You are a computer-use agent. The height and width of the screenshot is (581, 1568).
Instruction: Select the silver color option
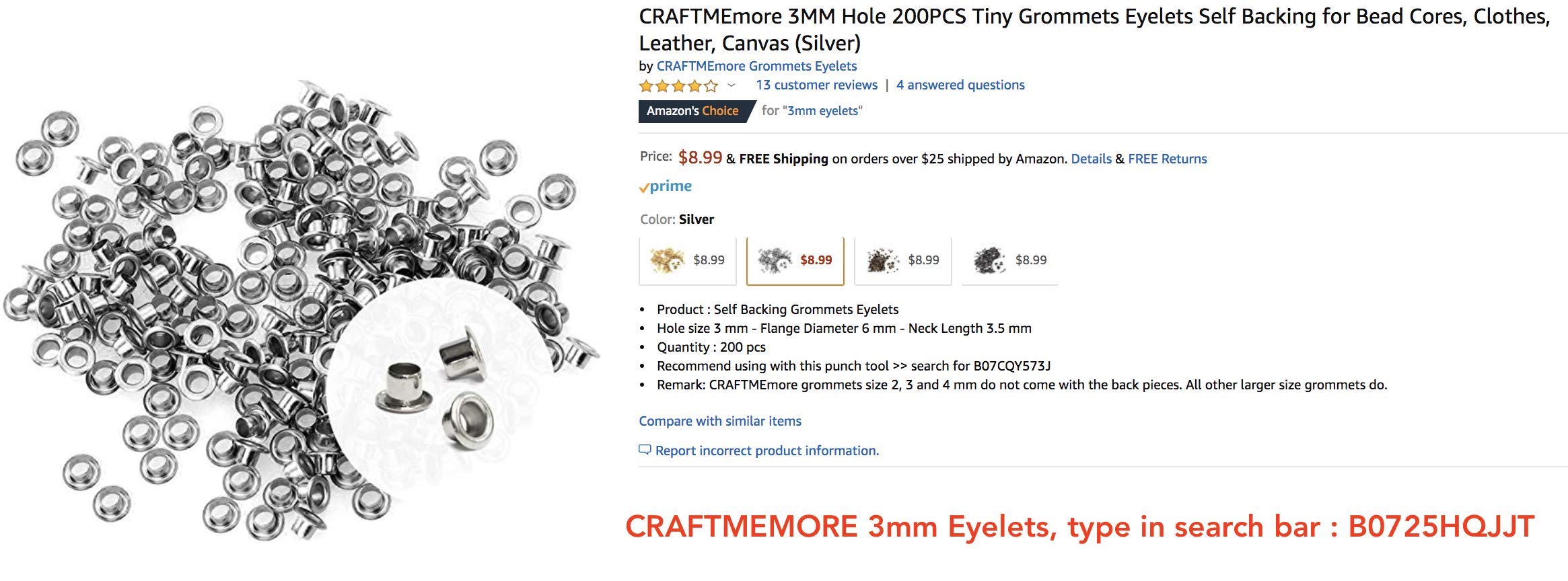[x=795, y=260]
